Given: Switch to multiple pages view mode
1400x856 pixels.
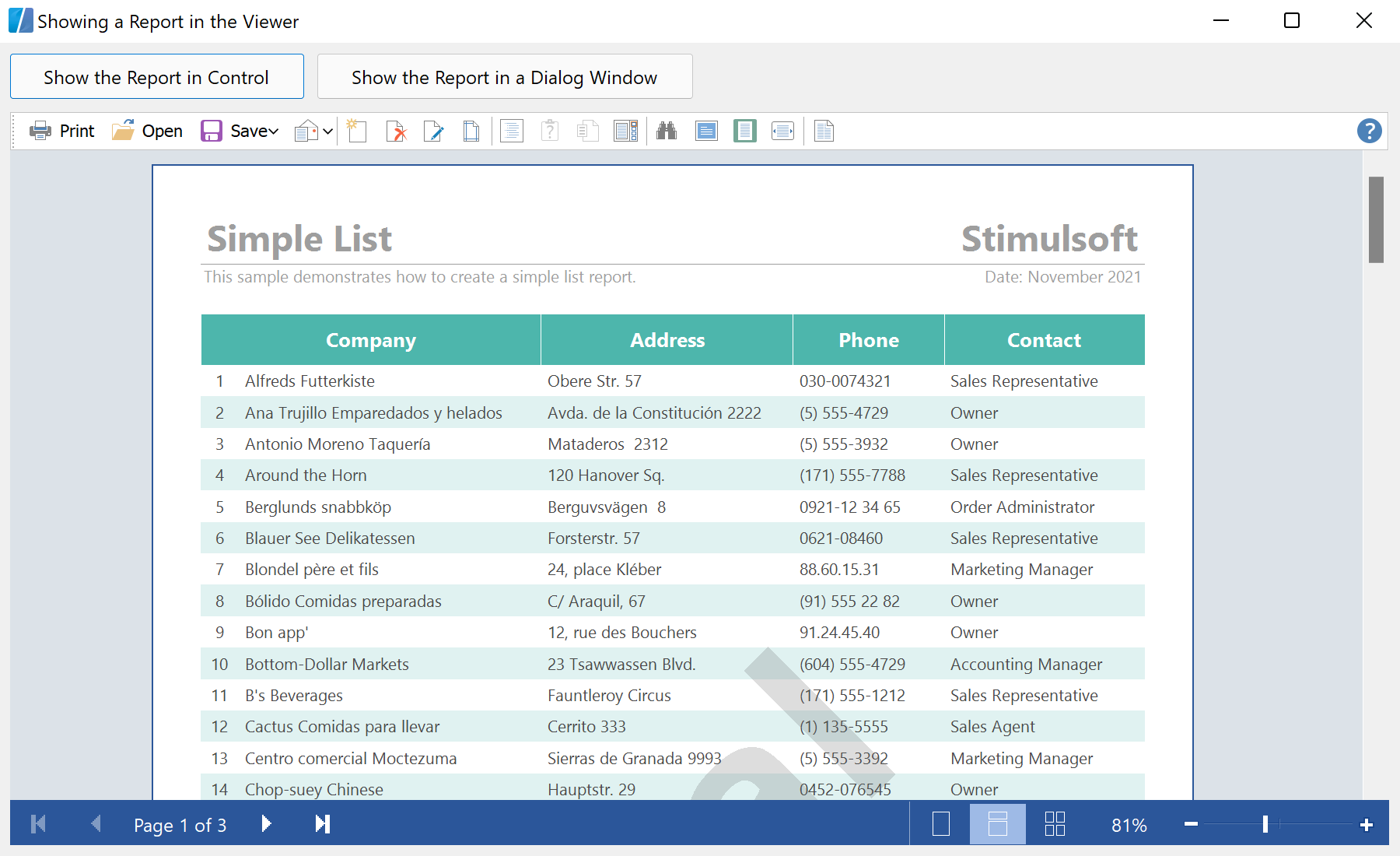Looking at the screenshot, I should click(x=1055, y=823).
